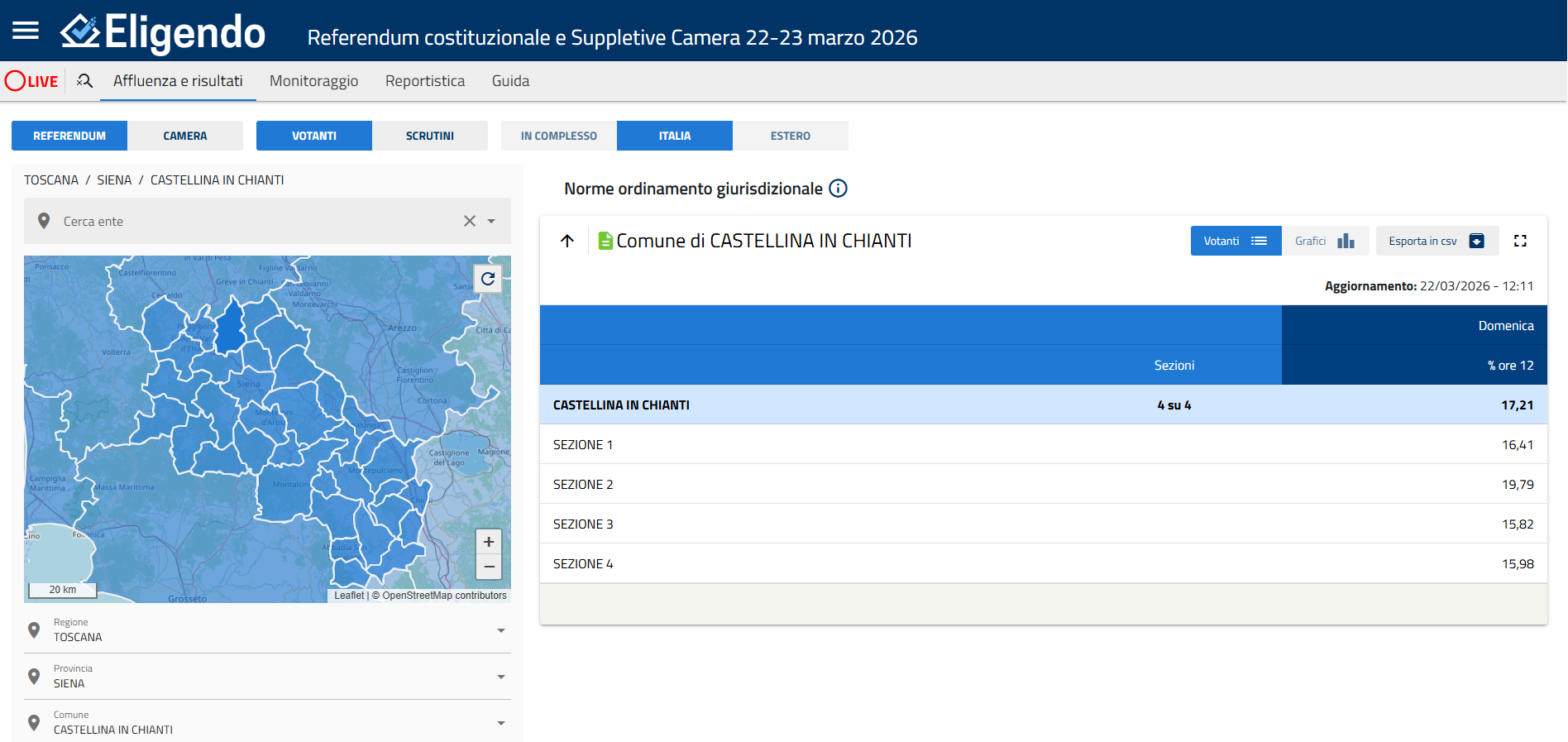Screen dimensions: 1568x742
Task: Switch to Grafici view
Action: [1324, 241]
